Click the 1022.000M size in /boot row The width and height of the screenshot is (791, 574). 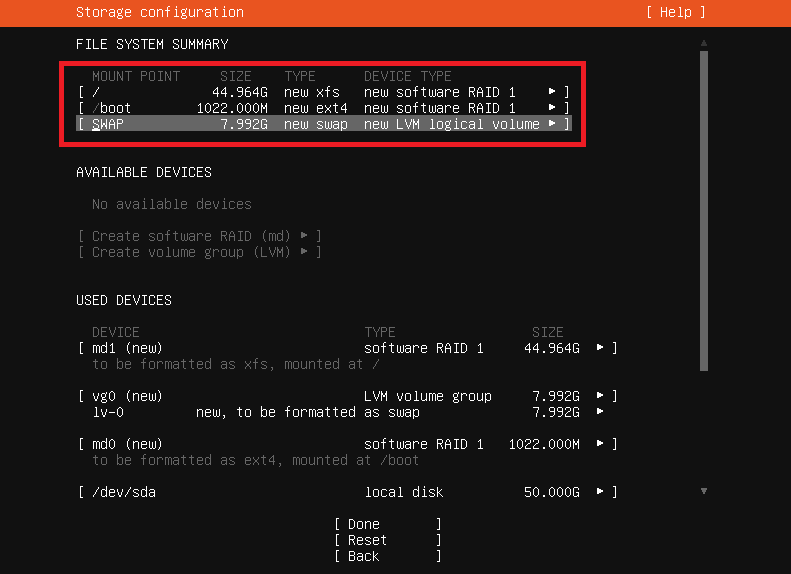[232, 108]
